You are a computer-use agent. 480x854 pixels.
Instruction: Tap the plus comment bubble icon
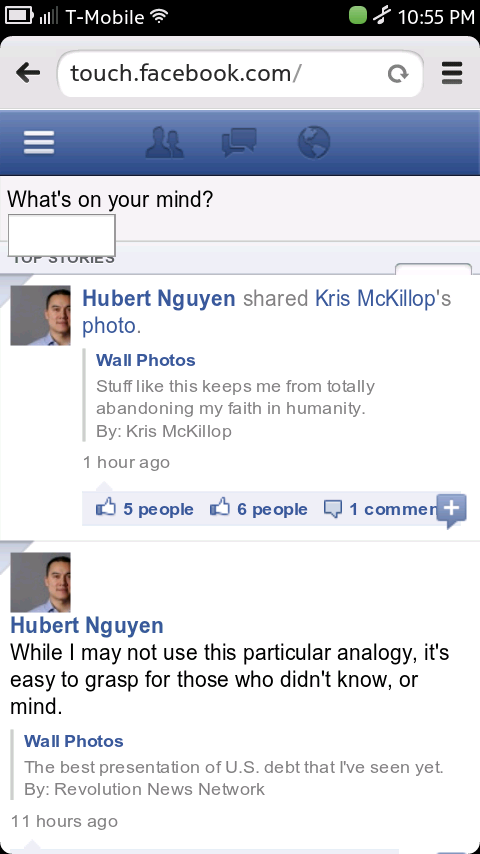tap(451, 511)
